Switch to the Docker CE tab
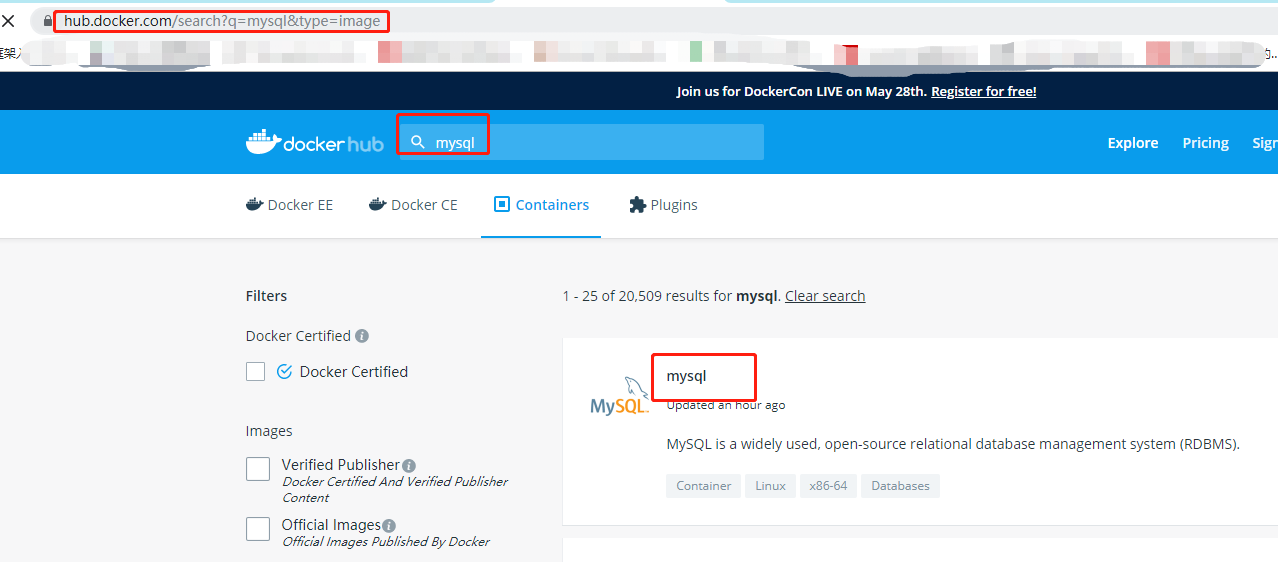Image resolution: width=1278 pixels, height=562 pixels. coord(413,205)
